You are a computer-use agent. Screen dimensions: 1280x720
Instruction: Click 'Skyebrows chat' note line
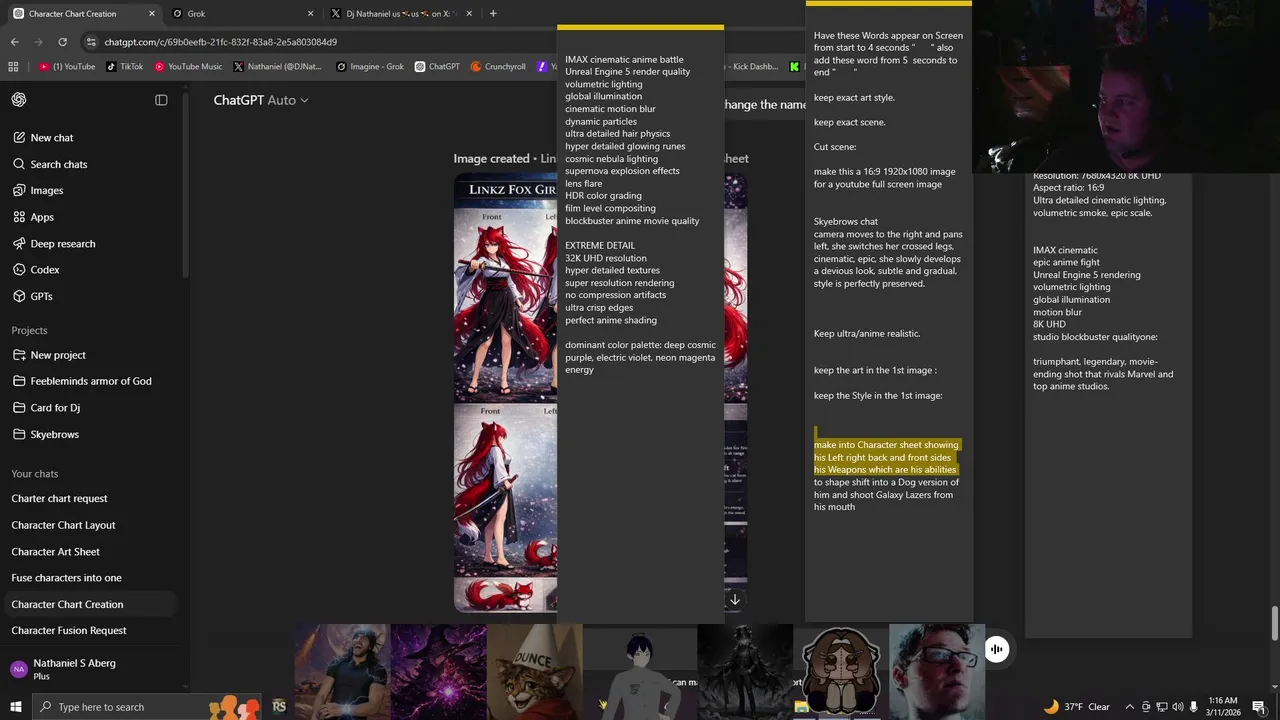pyautogui.click(x=845, y=222)
